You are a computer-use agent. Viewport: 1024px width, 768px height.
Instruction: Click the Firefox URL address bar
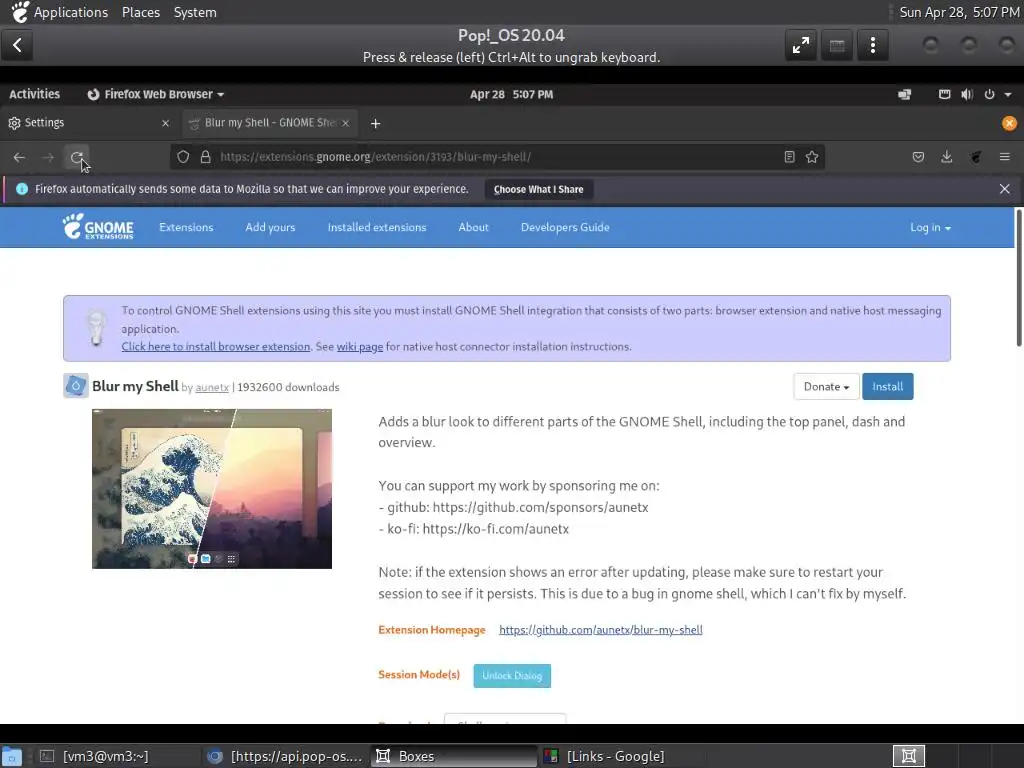point(496,157)
